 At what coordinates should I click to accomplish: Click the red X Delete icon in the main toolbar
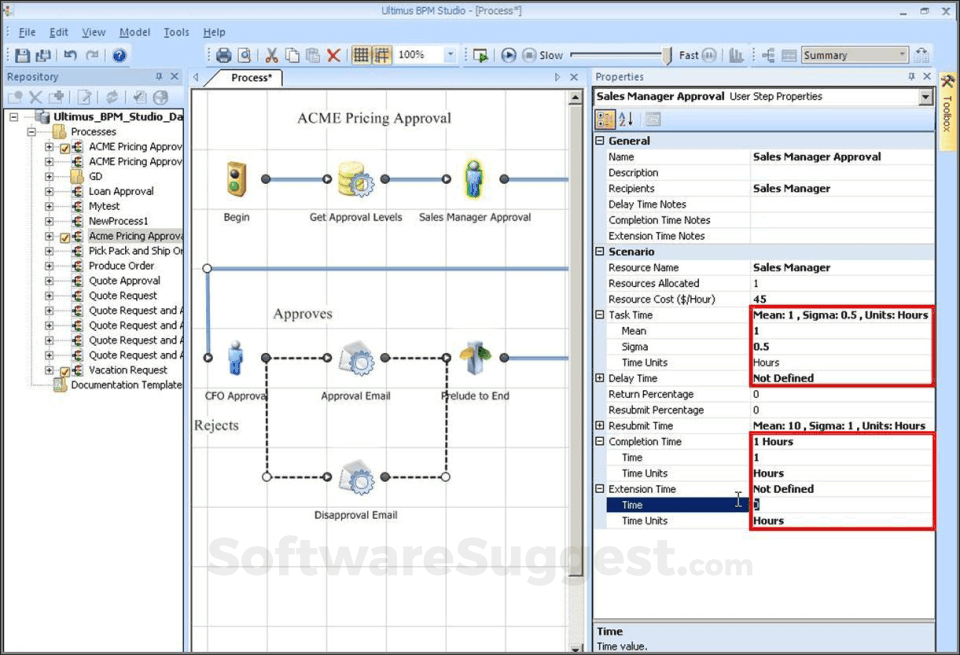[334, 56]
